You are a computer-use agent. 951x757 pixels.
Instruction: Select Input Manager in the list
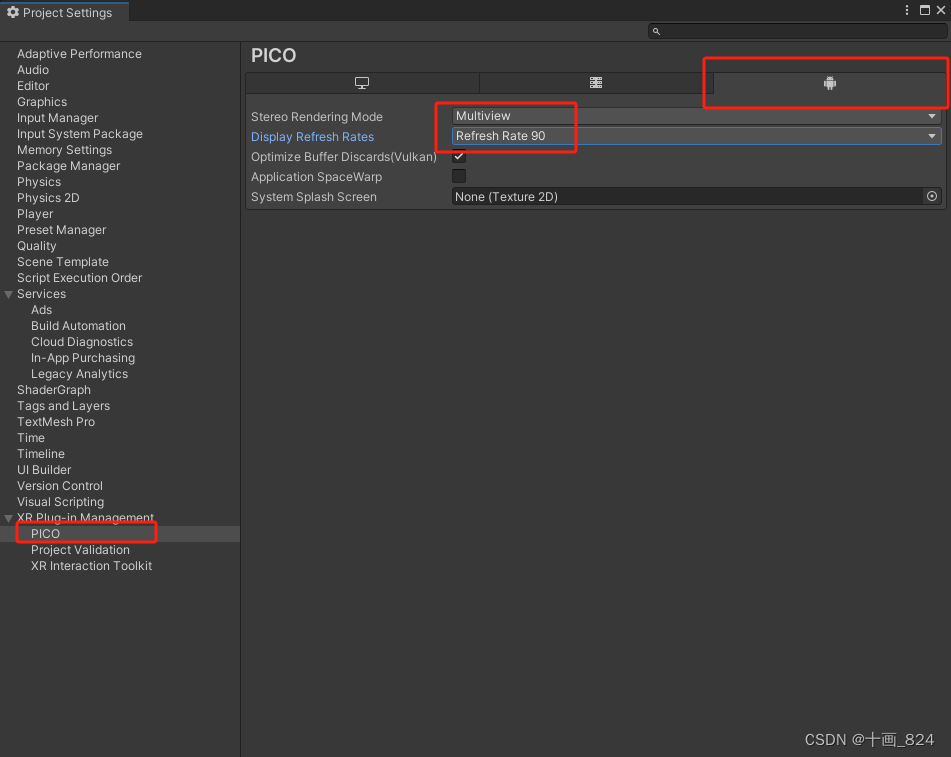click(x=58, y=118)
